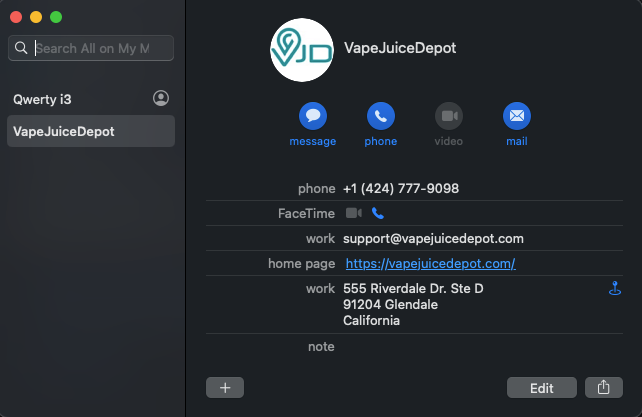
Task: Open the share contact button
Action: click(604, 388)
